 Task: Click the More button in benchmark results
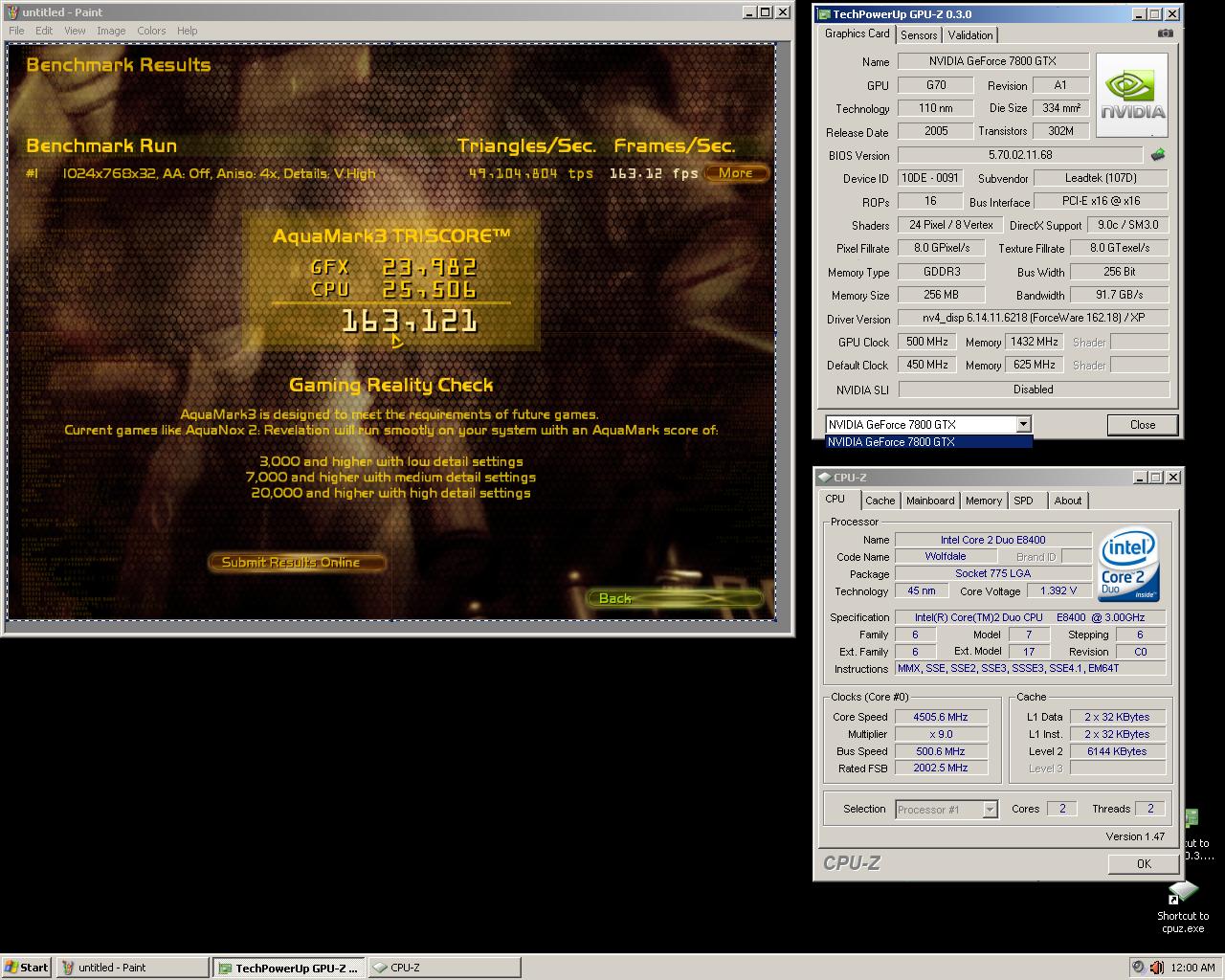click(735, 173)
